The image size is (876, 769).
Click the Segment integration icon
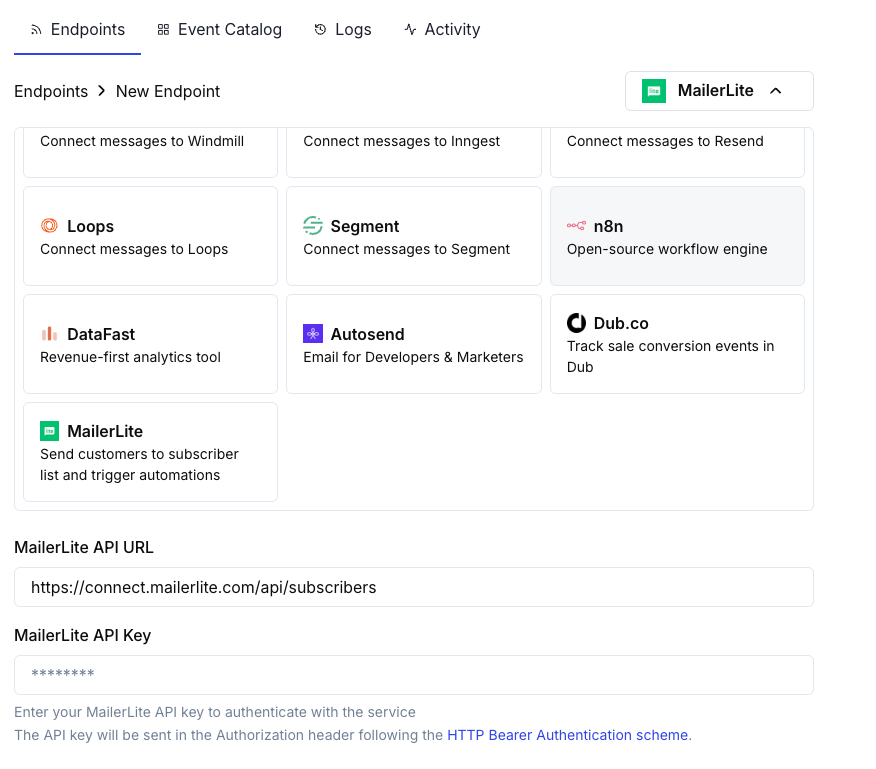(314, 226)
